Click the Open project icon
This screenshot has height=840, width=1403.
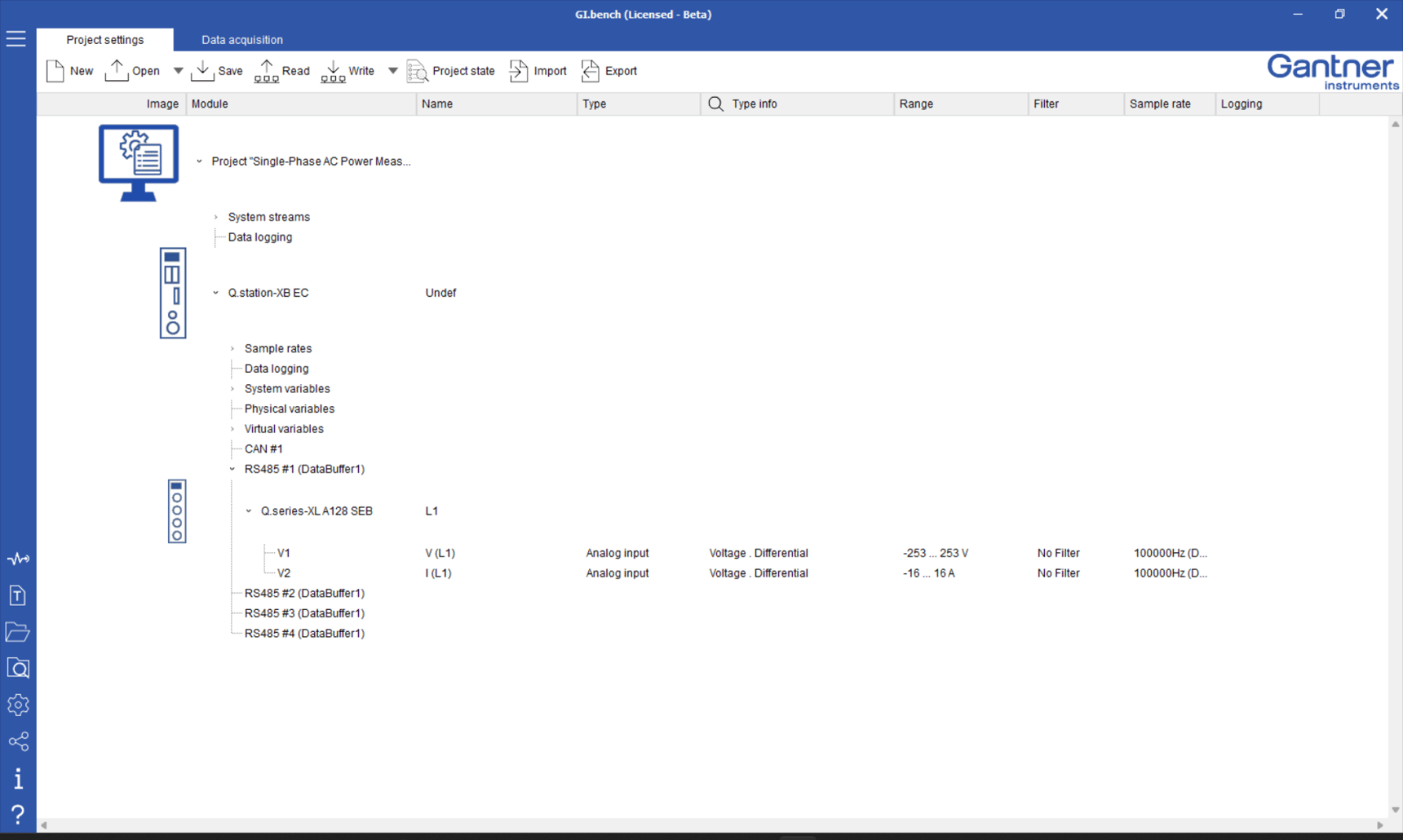pos(117,71)
